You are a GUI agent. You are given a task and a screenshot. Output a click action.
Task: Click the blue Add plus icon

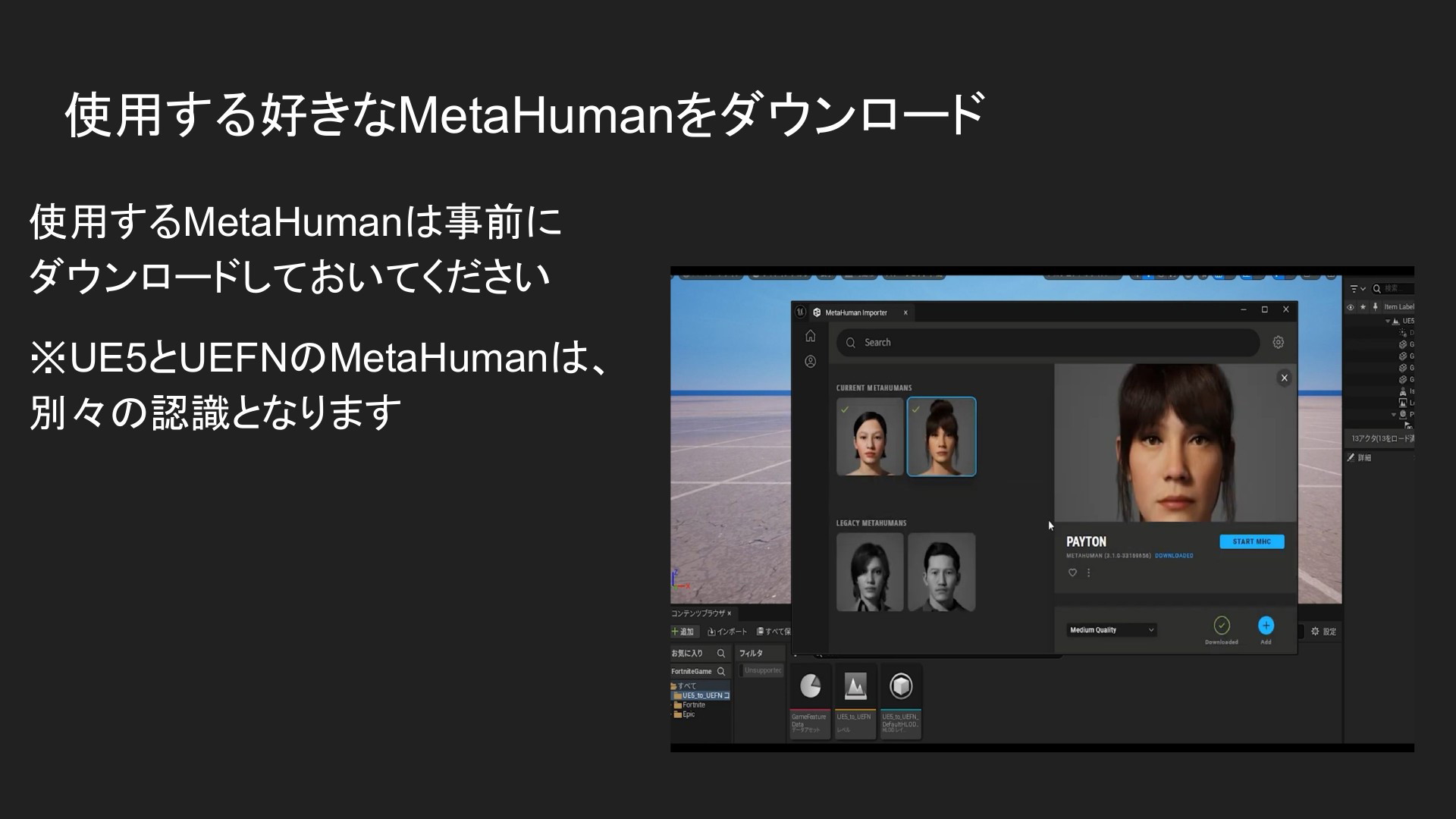tap(1266, 626)
